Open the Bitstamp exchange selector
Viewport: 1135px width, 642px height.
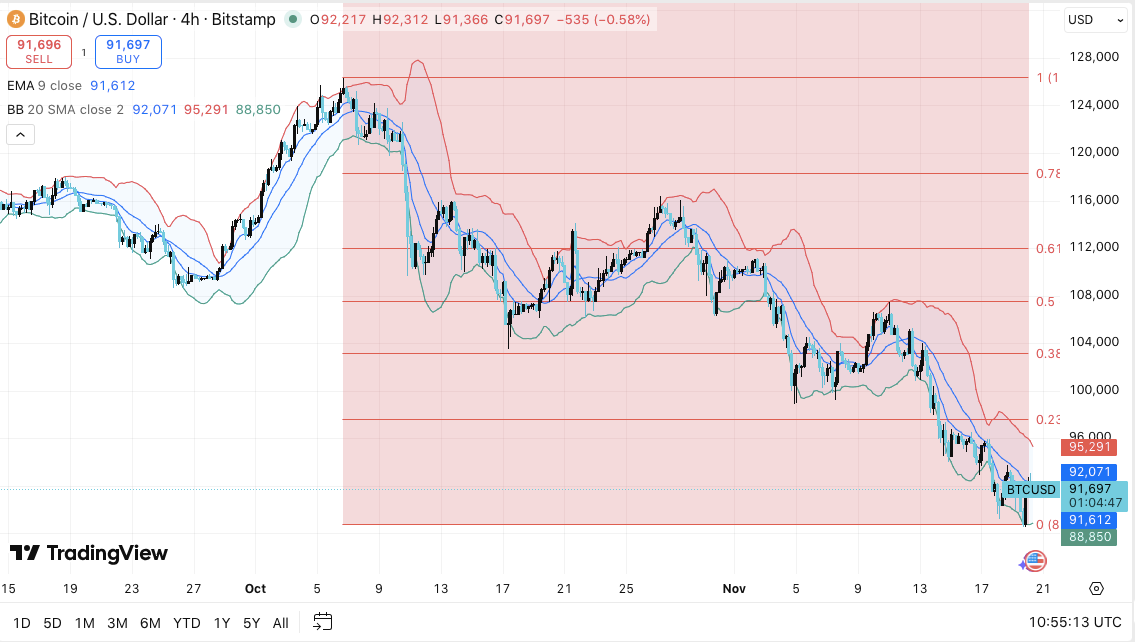tap(243, 19)
